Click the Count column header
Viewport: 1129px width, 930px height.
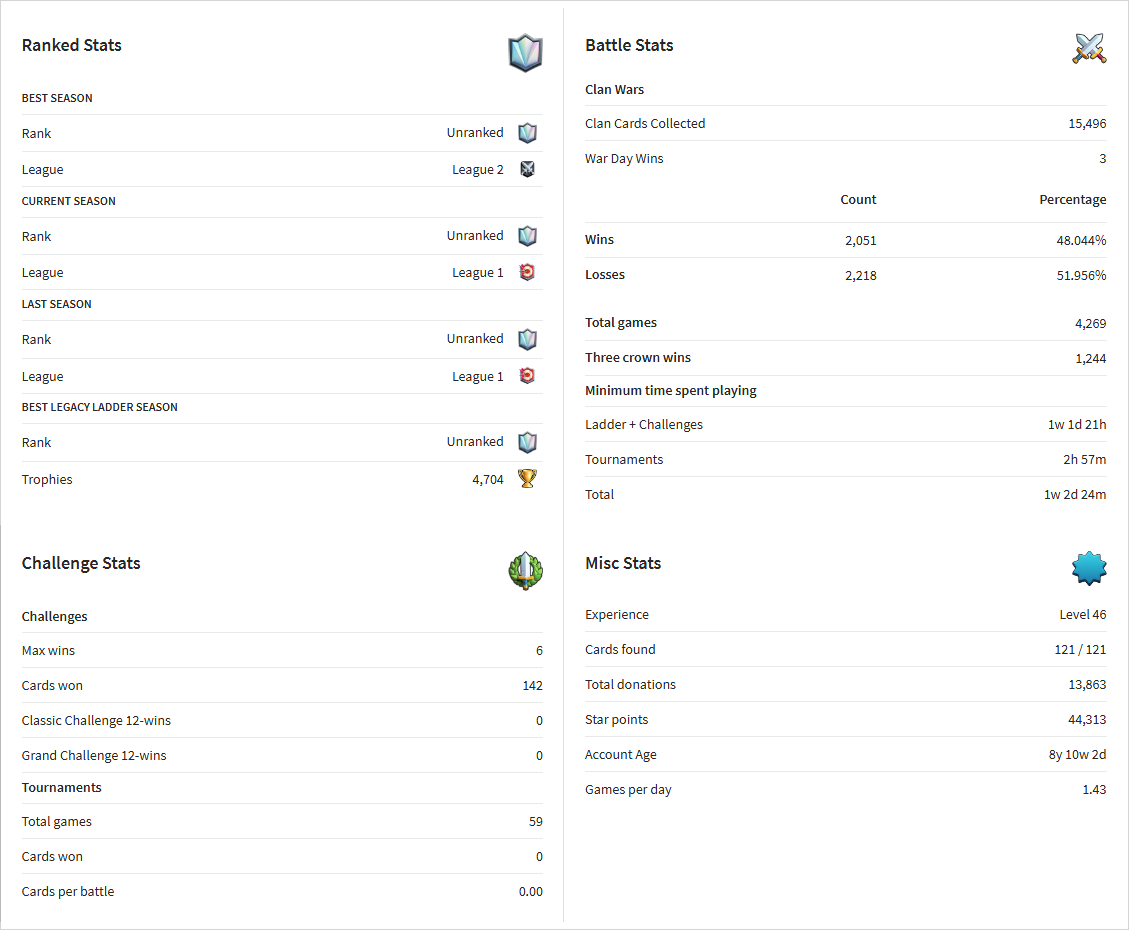click(858, 199)
